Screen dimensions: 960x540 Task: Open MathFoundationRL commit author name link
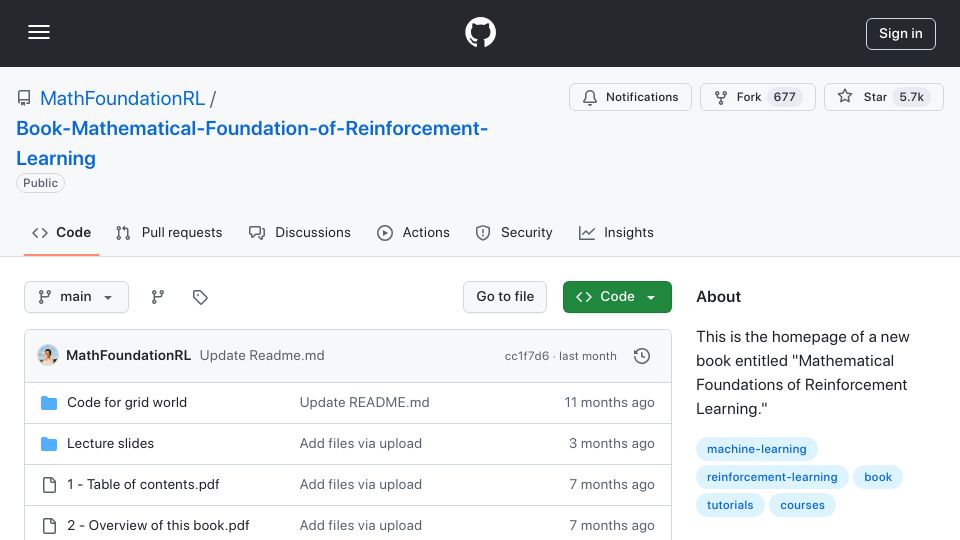coord(129,356)
